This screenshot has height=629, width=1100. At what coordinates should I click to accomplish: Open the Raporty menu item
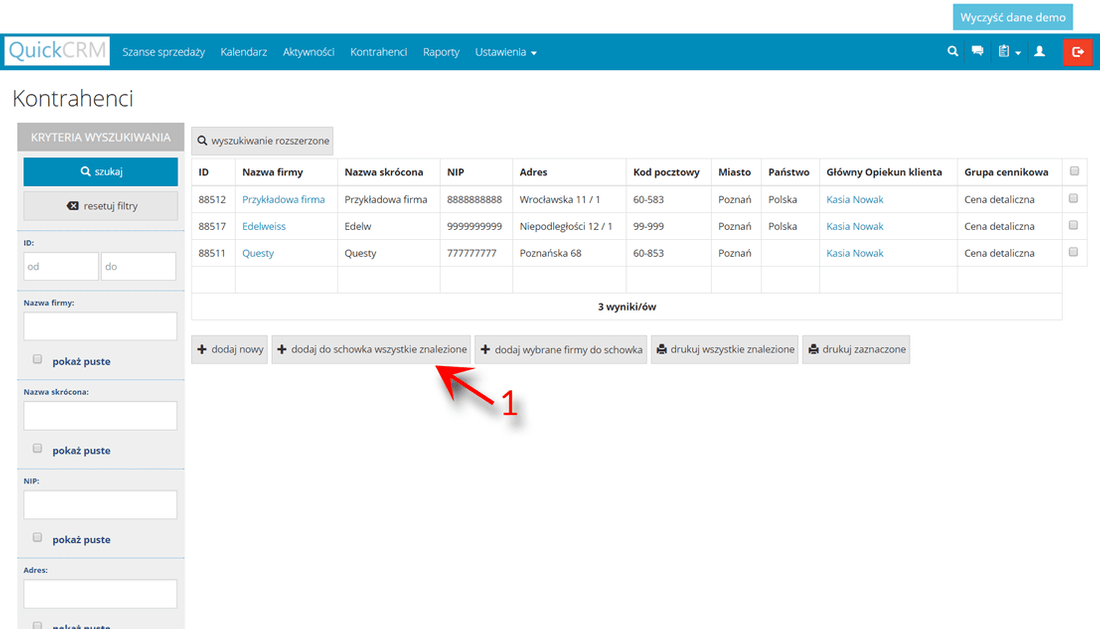pos(441,52)
